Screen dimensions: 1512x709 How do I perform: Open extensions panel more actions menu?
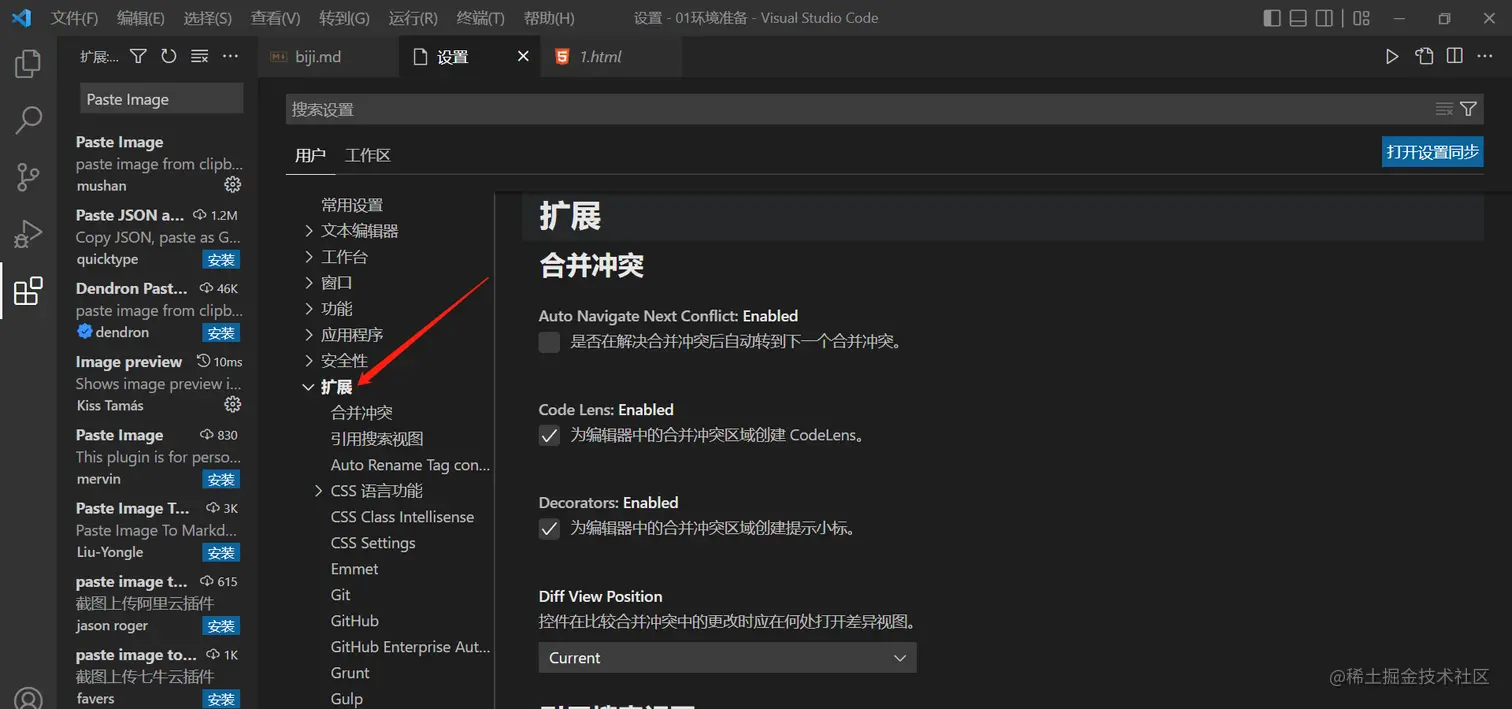(x=230, y=56)
